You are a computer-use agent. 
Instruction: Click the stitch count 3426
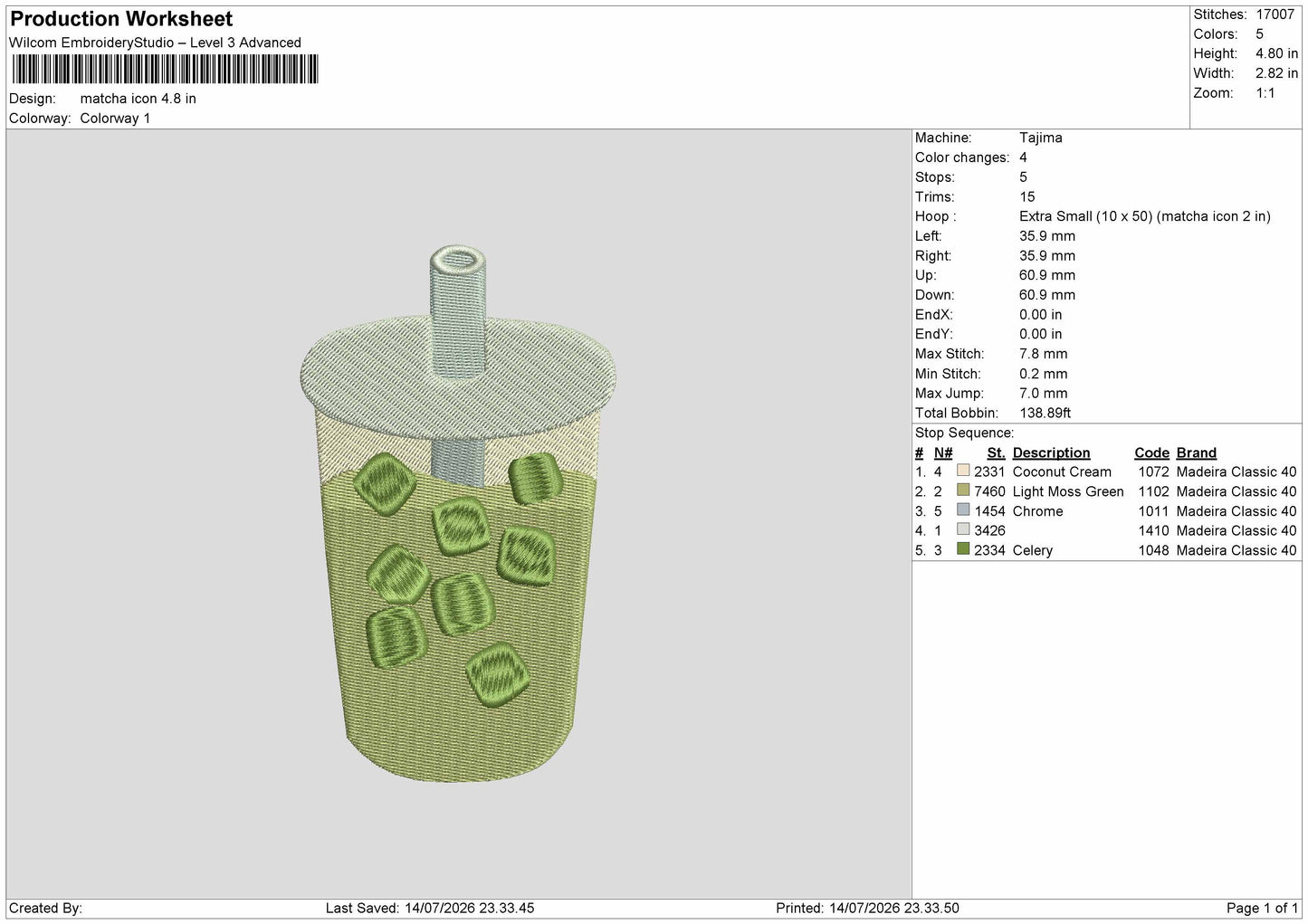point(989,530)
